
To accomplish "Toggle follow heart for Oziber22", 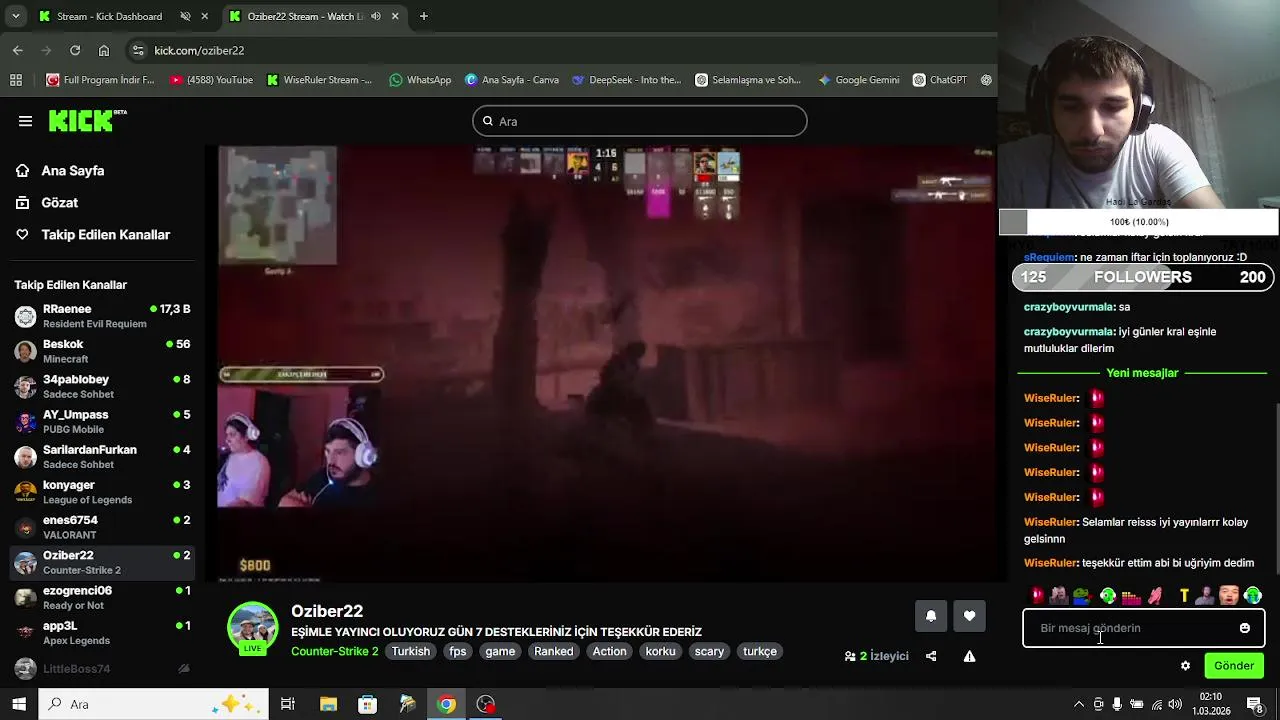I will pyautogui.click(x=969, y=616).
